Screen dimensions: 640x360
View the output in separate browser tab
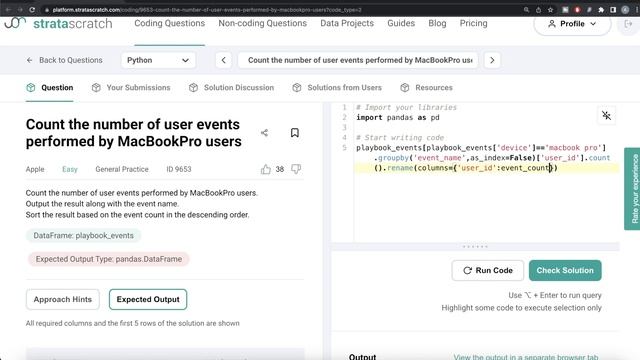click(526, 357)
